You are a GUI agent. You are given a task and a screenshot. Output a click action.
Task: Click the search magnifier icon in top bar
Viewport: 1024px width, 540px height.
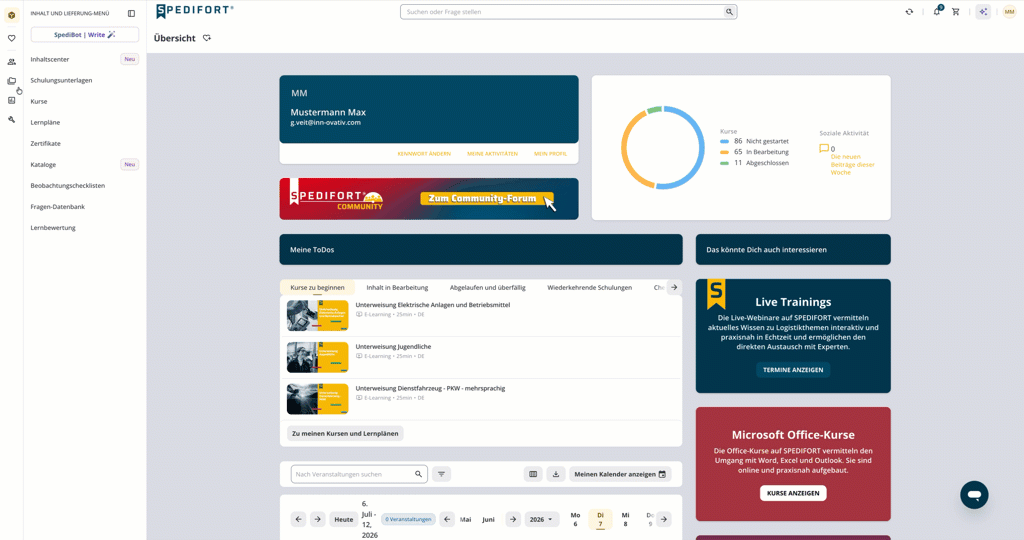pos(729,12)
